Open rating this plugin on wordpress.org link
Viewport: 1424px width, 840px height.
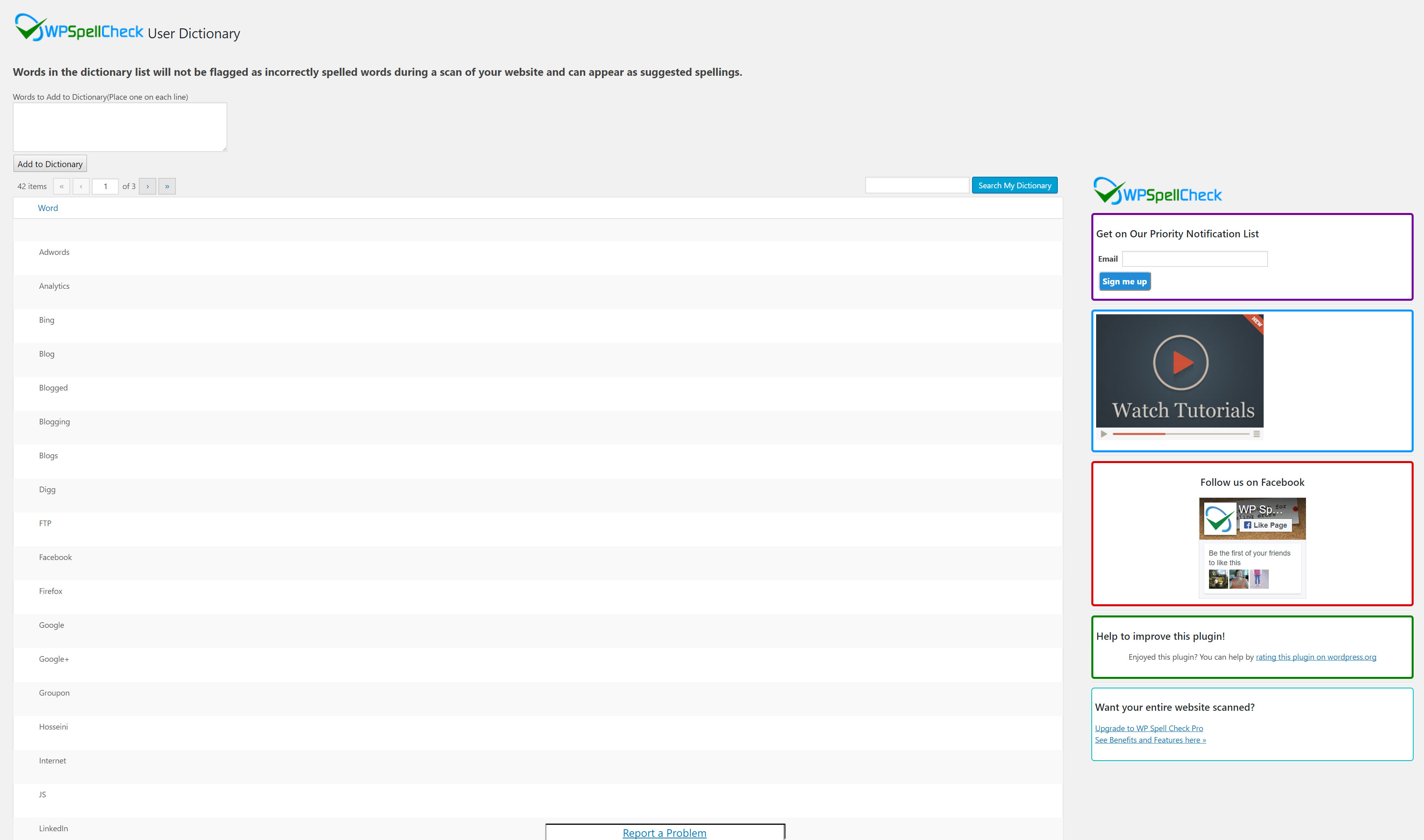pos(1316,657)
